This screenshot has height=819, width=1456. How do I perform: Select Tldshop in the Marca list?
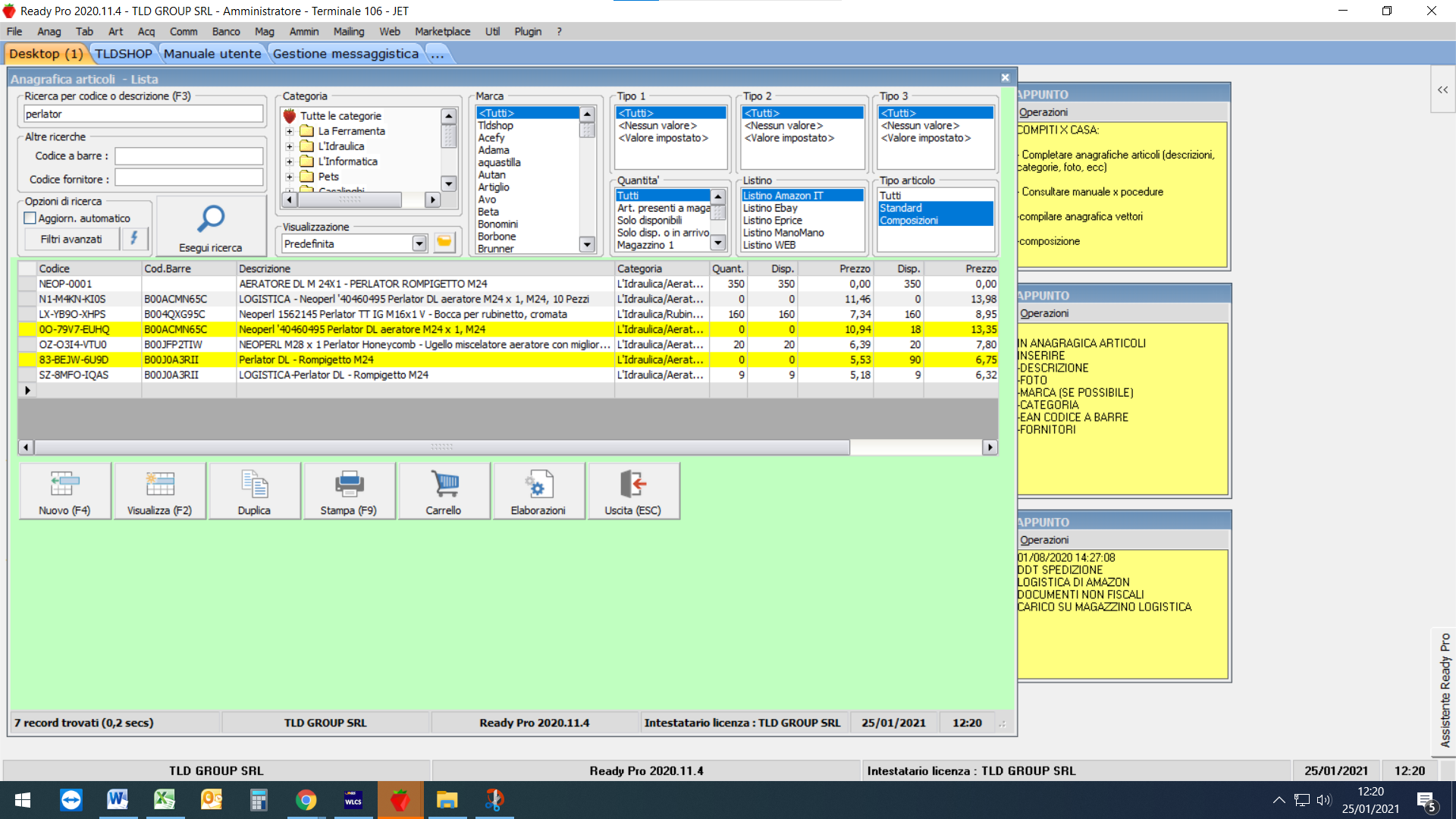pyautogui.click(x=528, y=125)
